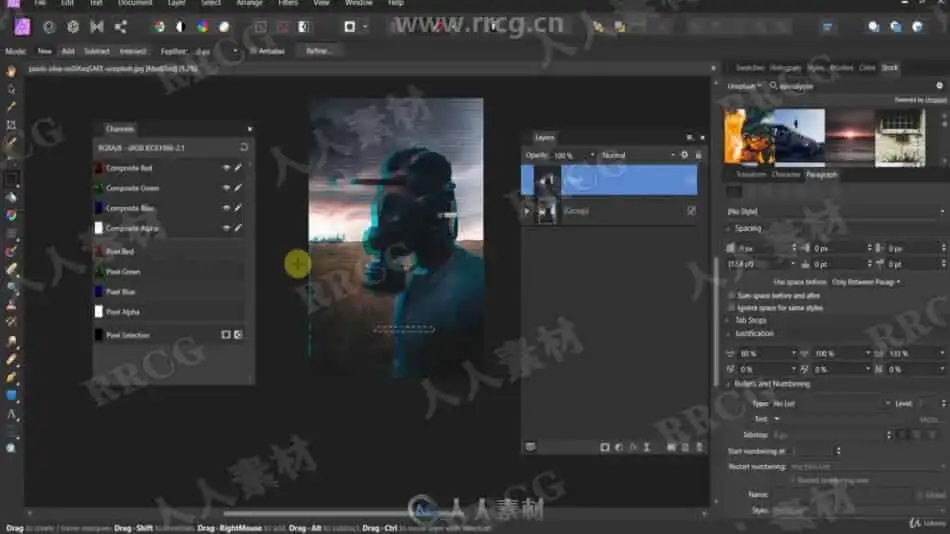Viewport: 950px width, 534px height.
Task: Toggle Composite Green channel visibility eye
Action: pos(226,188)
